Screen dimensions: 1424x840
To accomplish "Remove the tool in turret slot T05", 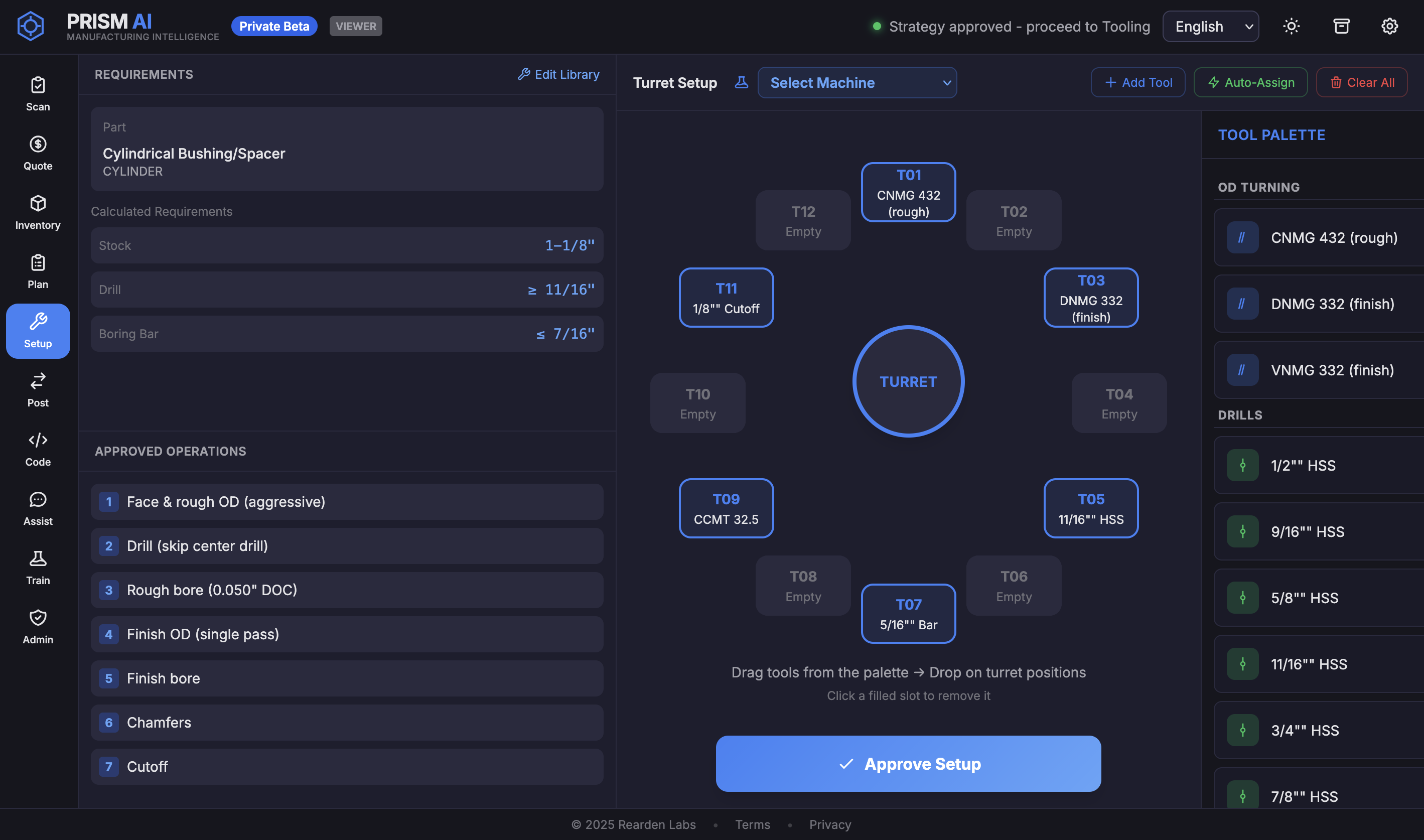I will [x=1091, y=508].
